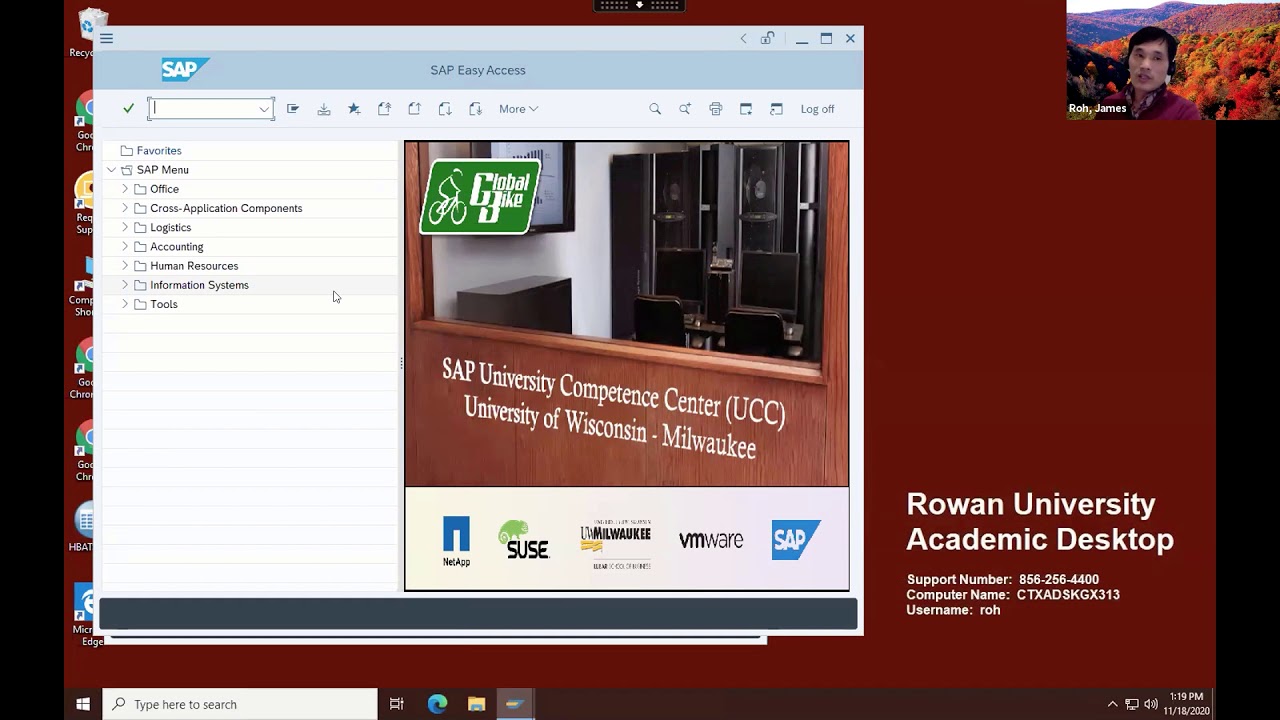
Task: Select Cross-Application Components tree item
Action: 226,208
